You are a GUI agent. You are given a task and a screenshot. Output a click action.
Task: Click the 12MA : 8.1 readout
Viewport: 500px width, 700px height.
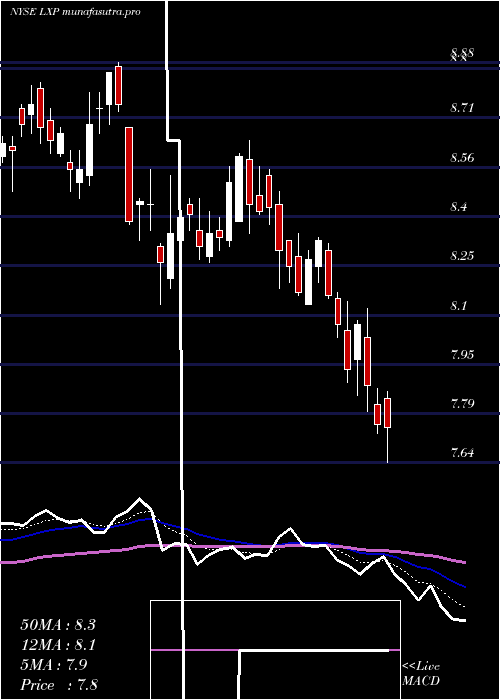(58, 645)
